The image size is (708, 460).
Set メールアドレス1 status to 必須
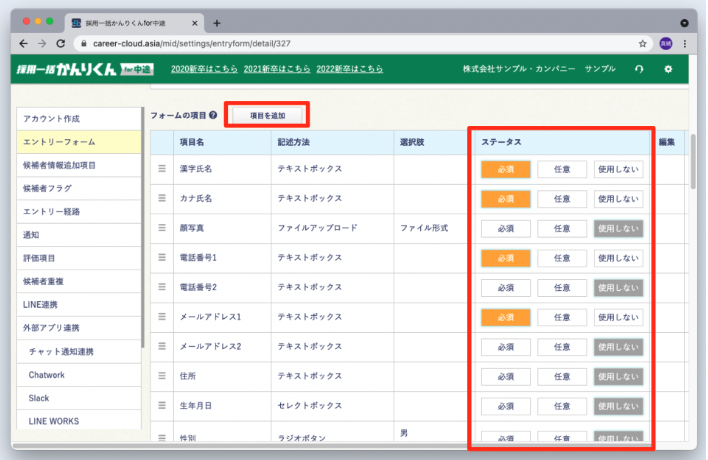click(x=506, y=317)
